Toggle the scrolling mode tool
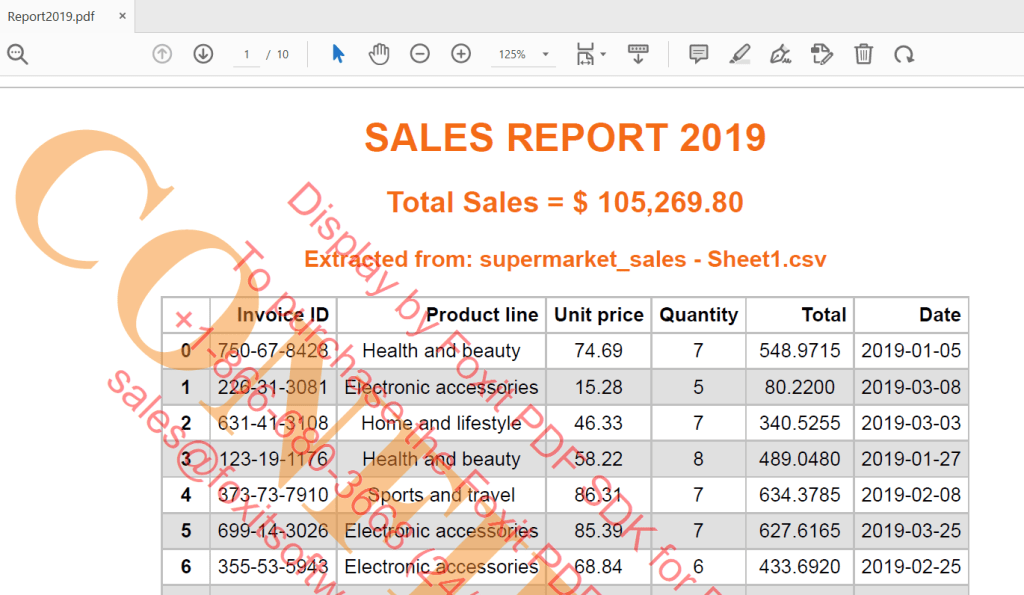This screenshot has width=1024, height=595. (x=638, y=54)
